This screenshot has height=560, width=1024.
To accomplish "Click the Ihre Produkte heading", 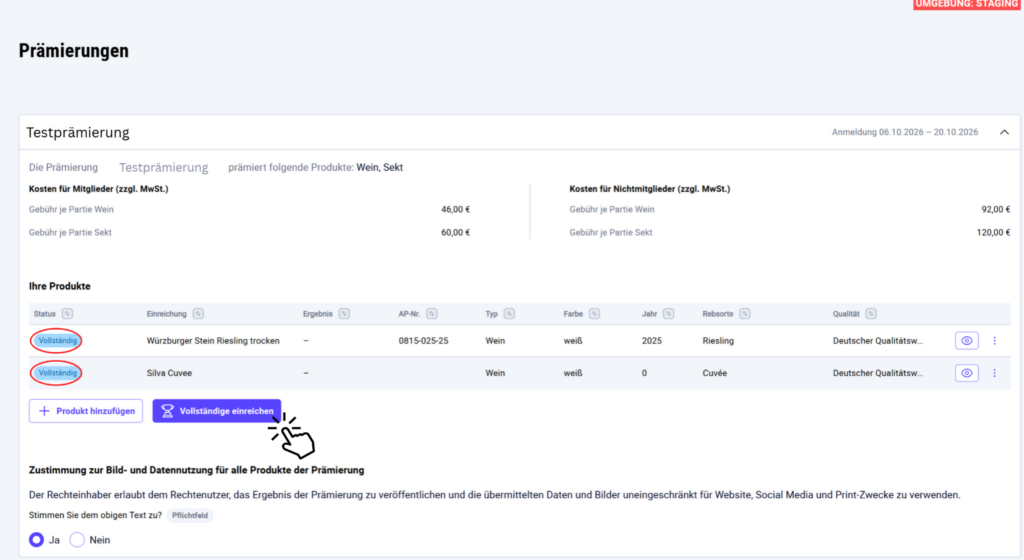I will [x=59, y=286].
